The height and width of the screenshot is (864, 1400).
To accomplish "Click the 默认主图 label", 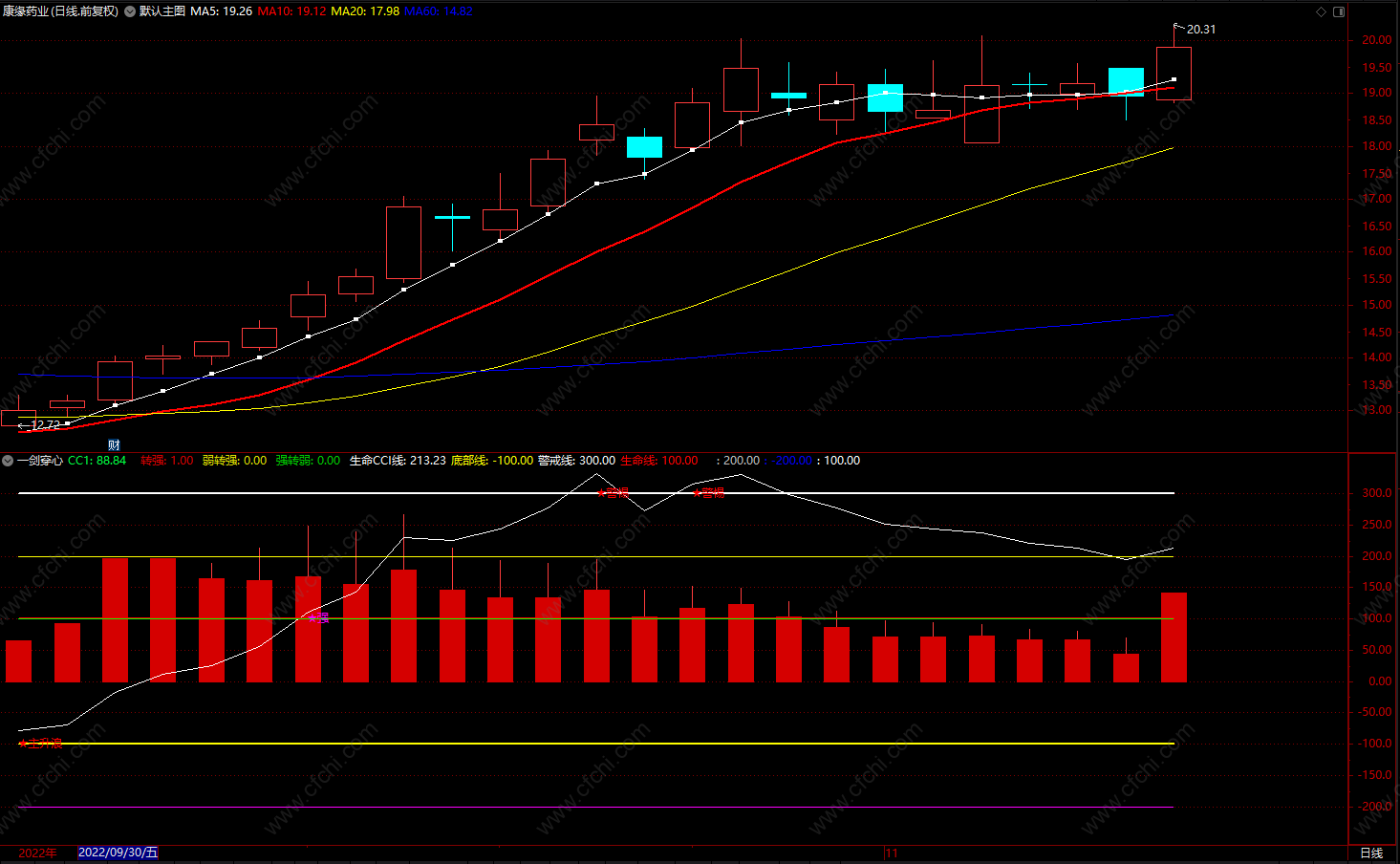I will (162, 11).
